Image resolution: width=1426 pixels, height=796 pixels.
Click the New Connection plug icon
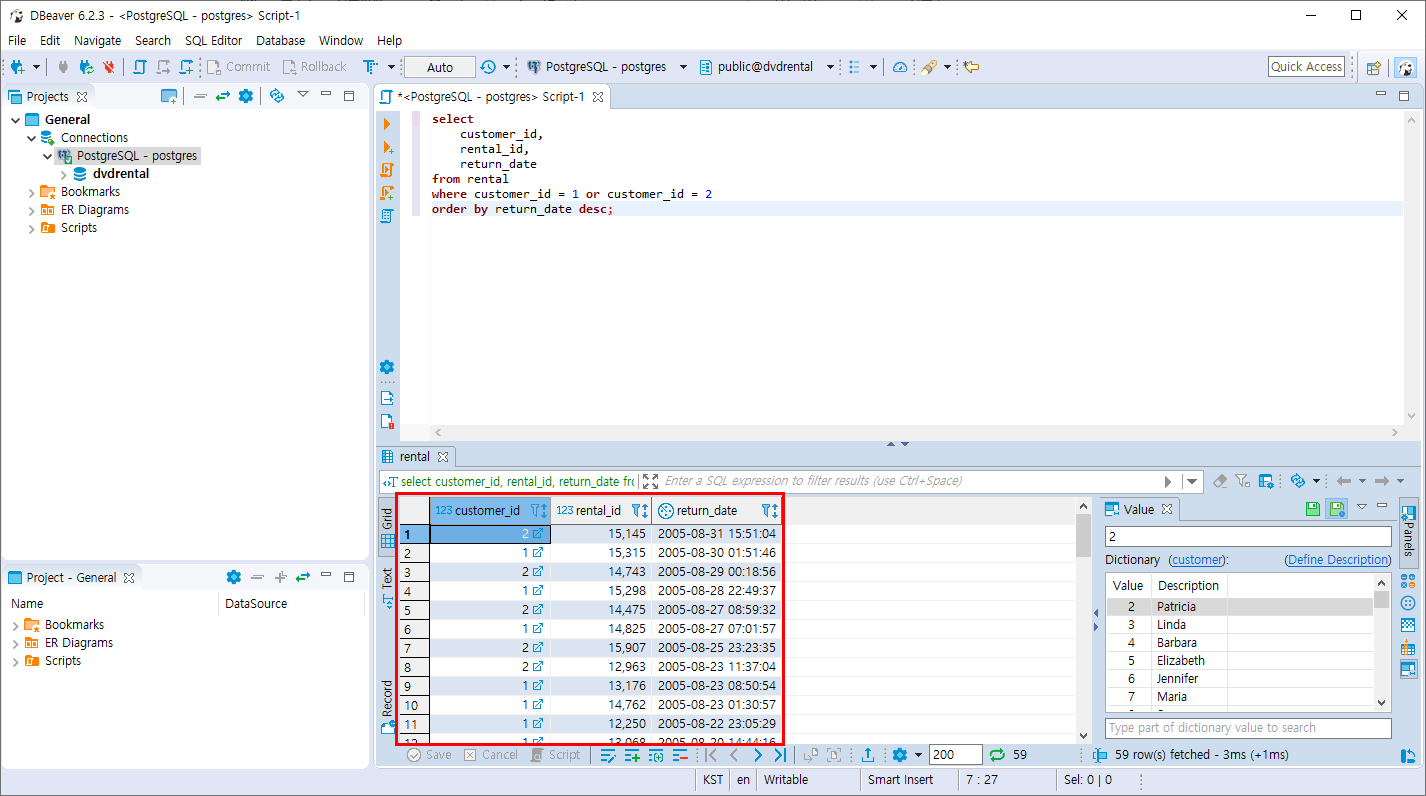click(18, 67)
